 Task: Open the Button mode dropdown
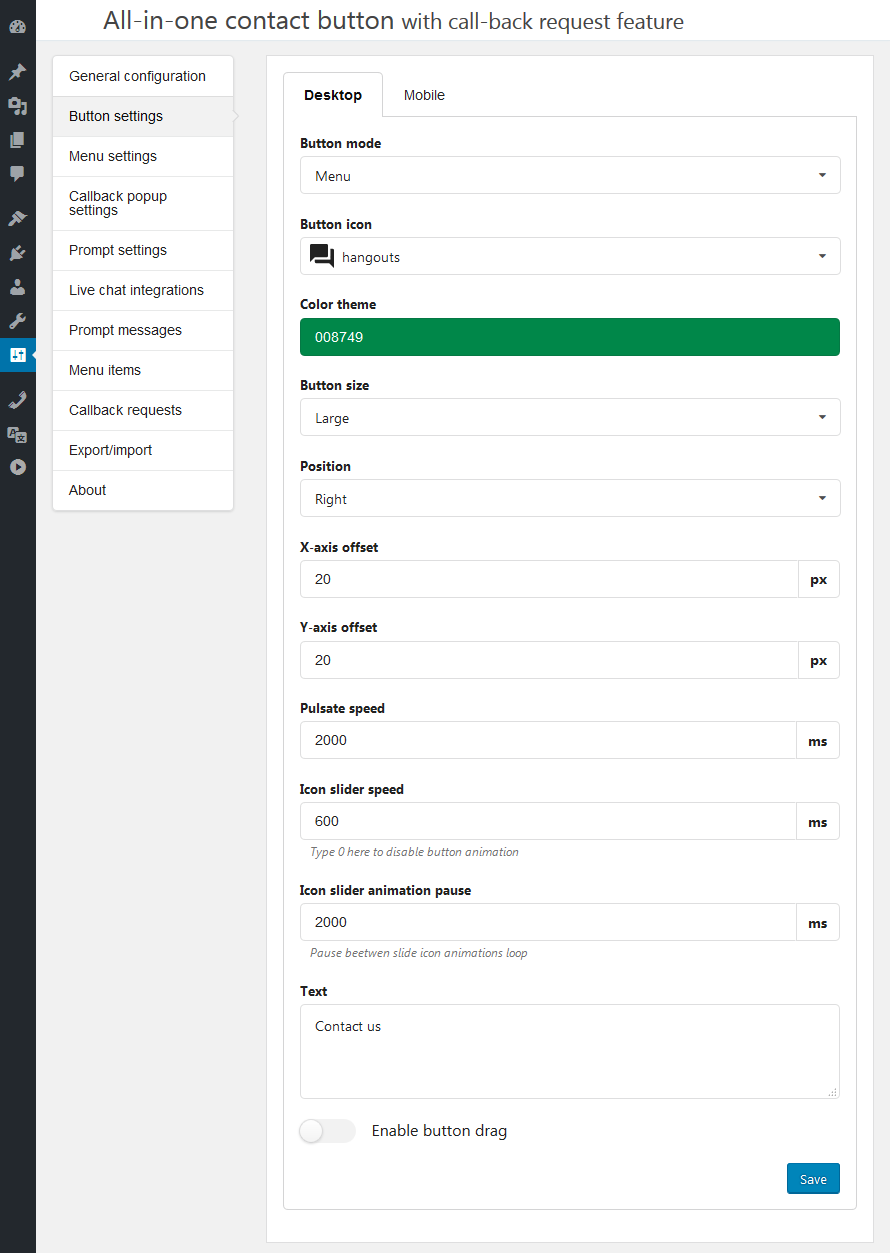(x=570, y=176)
